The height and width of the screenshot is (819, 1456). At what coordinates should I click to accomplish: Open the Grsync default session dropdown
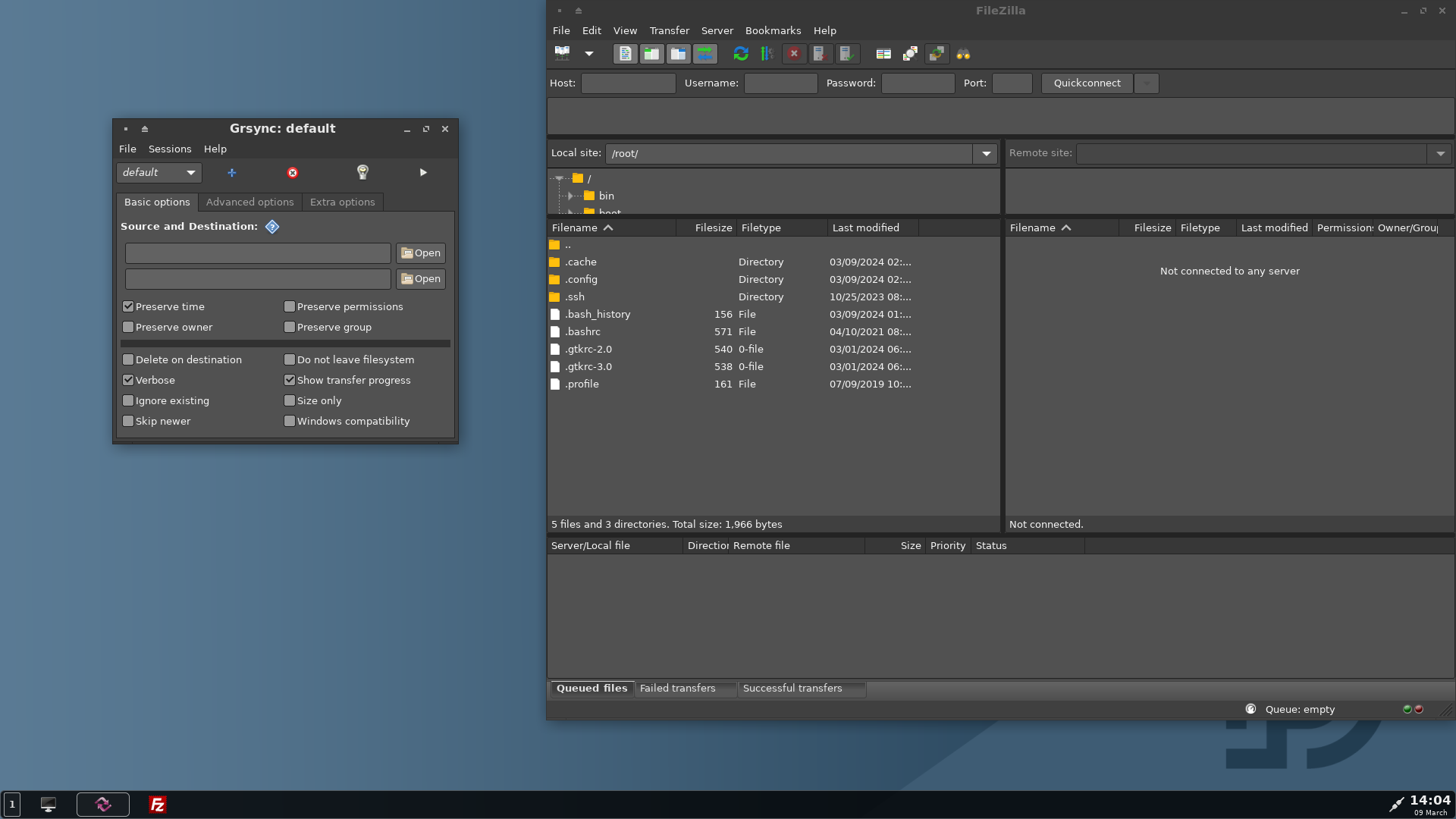point(159,173)
